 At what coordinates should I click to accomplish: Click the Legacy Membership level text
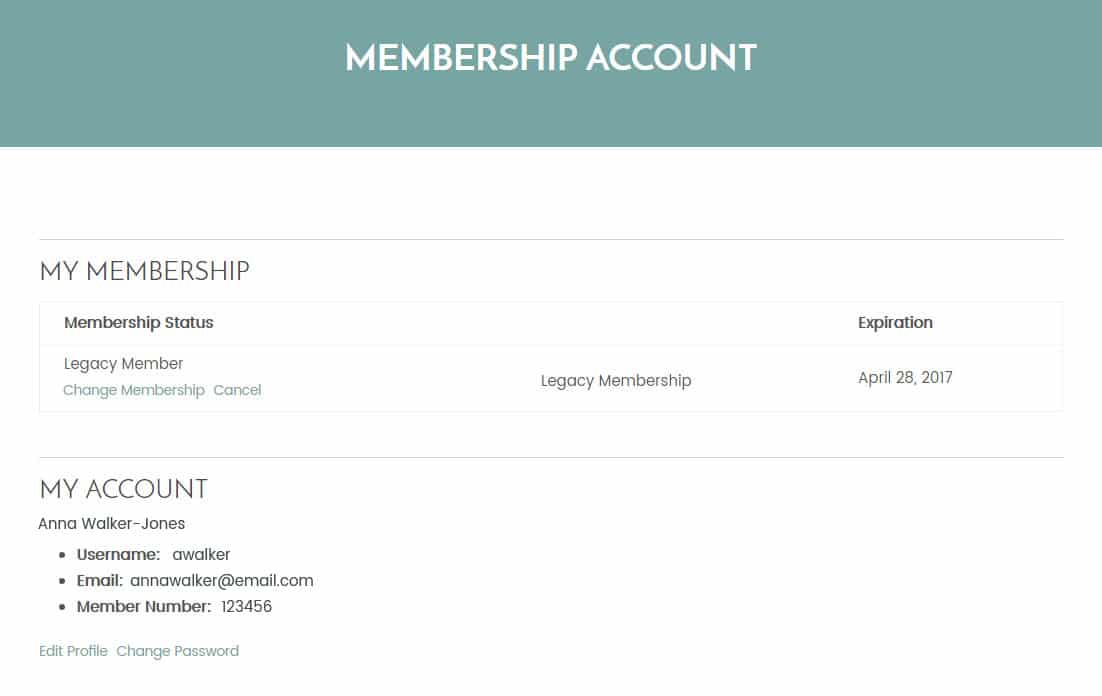click(615, 381)
